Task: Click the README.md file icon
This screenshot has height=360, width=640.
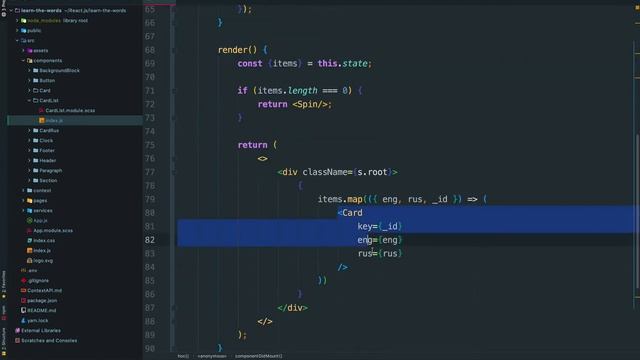Action: click(x=23, y=311)
